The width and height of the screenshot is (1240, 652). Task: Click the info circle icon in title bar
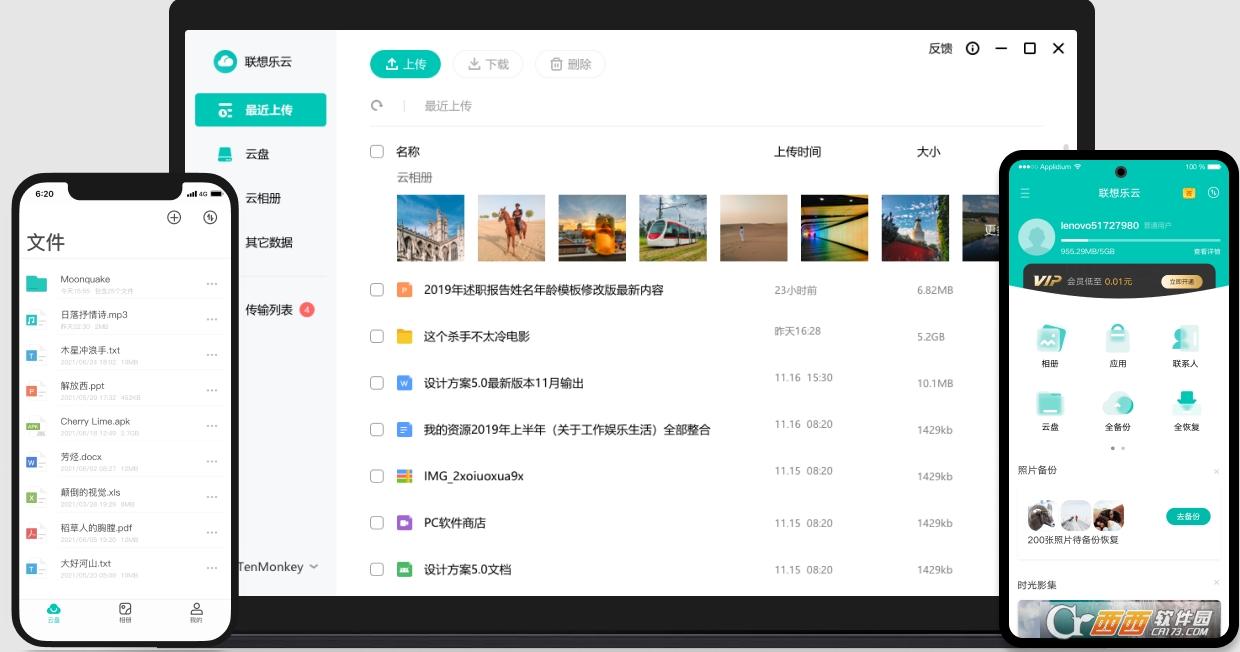(972, 48)
